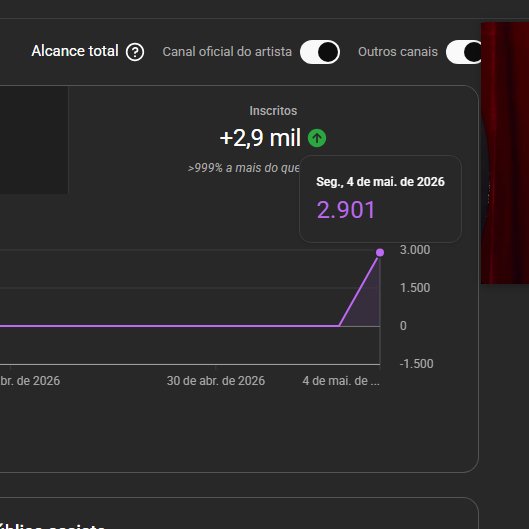Click the red curtain image thumbnail
This screenshot has height=529, width=529.
(505, 153)
